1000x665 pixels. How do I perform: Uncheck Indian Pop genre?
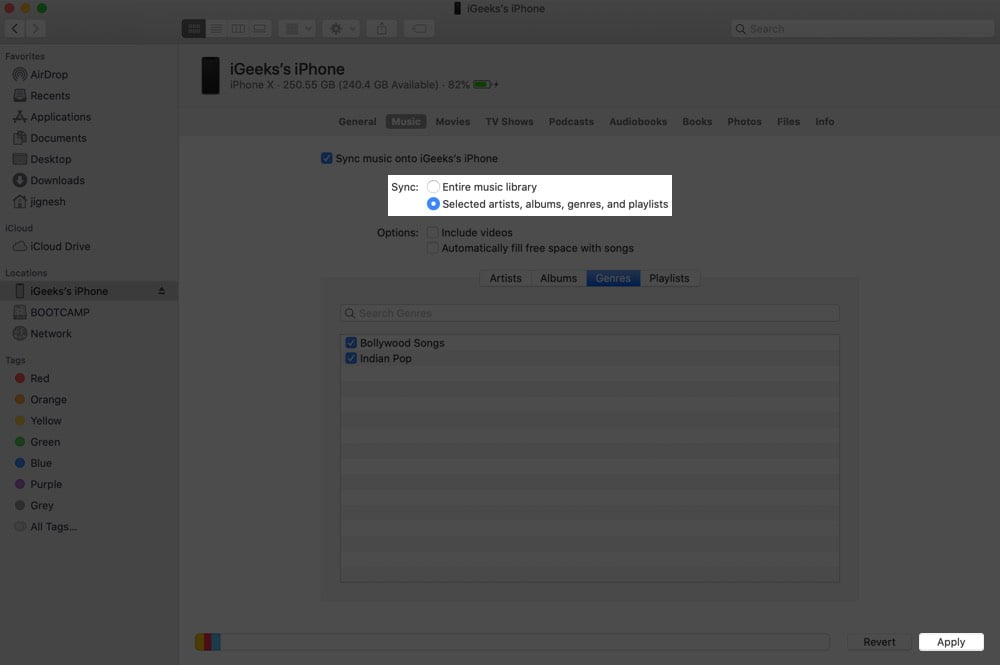pos(351,358)
